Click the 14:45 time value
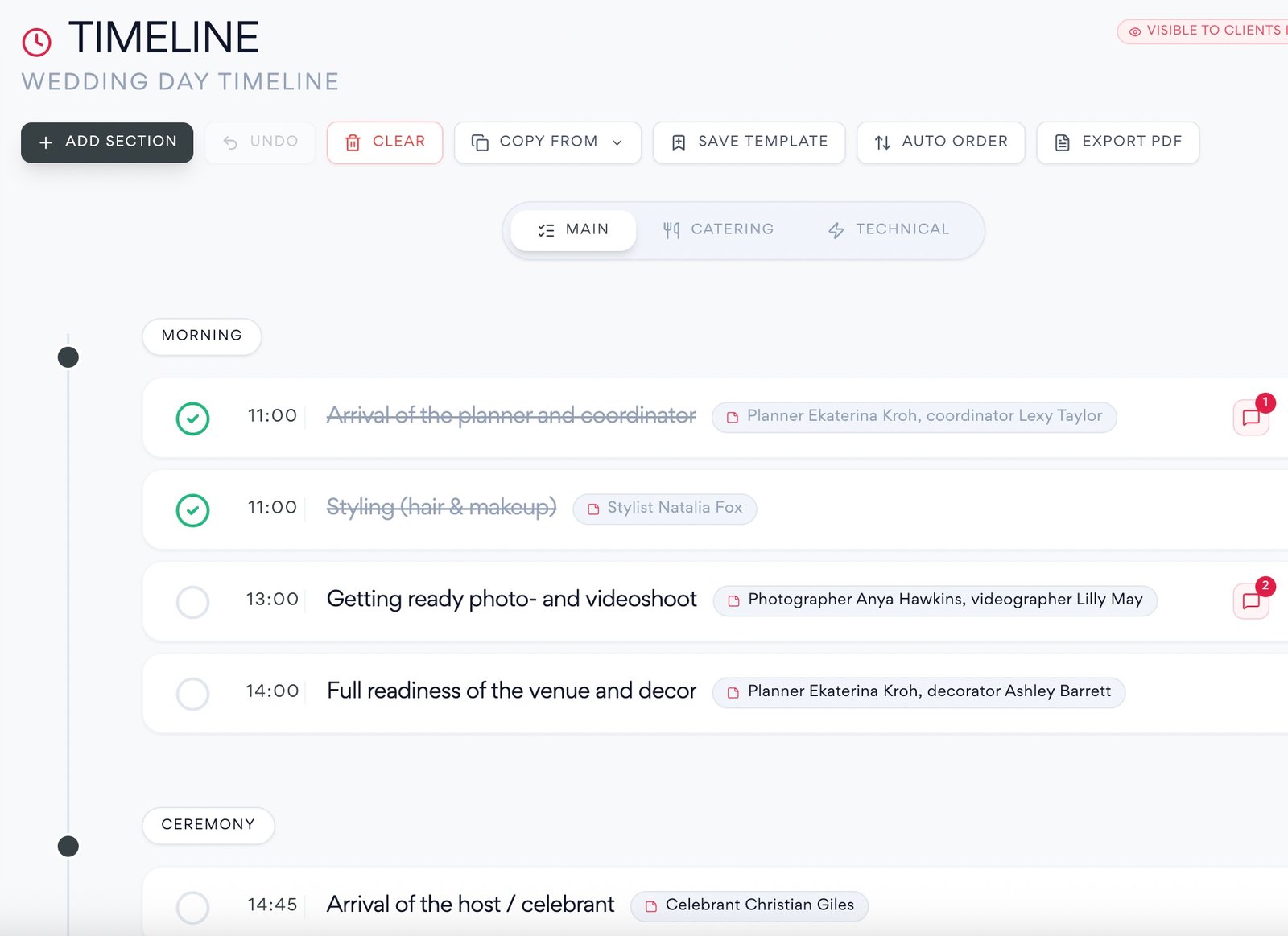Image resolution: width=1288 pixels, height=936 pixels. (272, 905)
